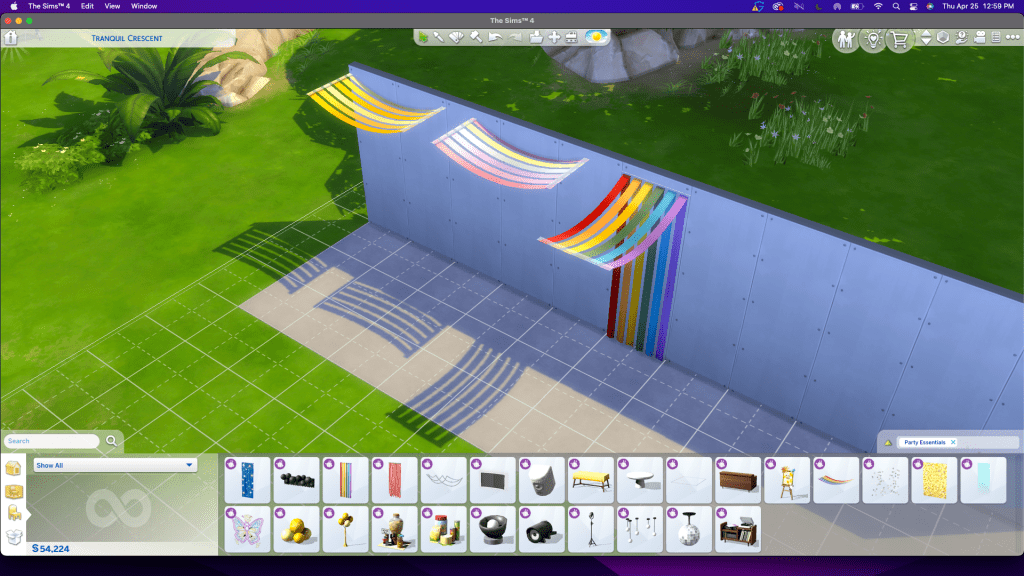
Task: Click in the Search input field
Action: tap(50, 440)
